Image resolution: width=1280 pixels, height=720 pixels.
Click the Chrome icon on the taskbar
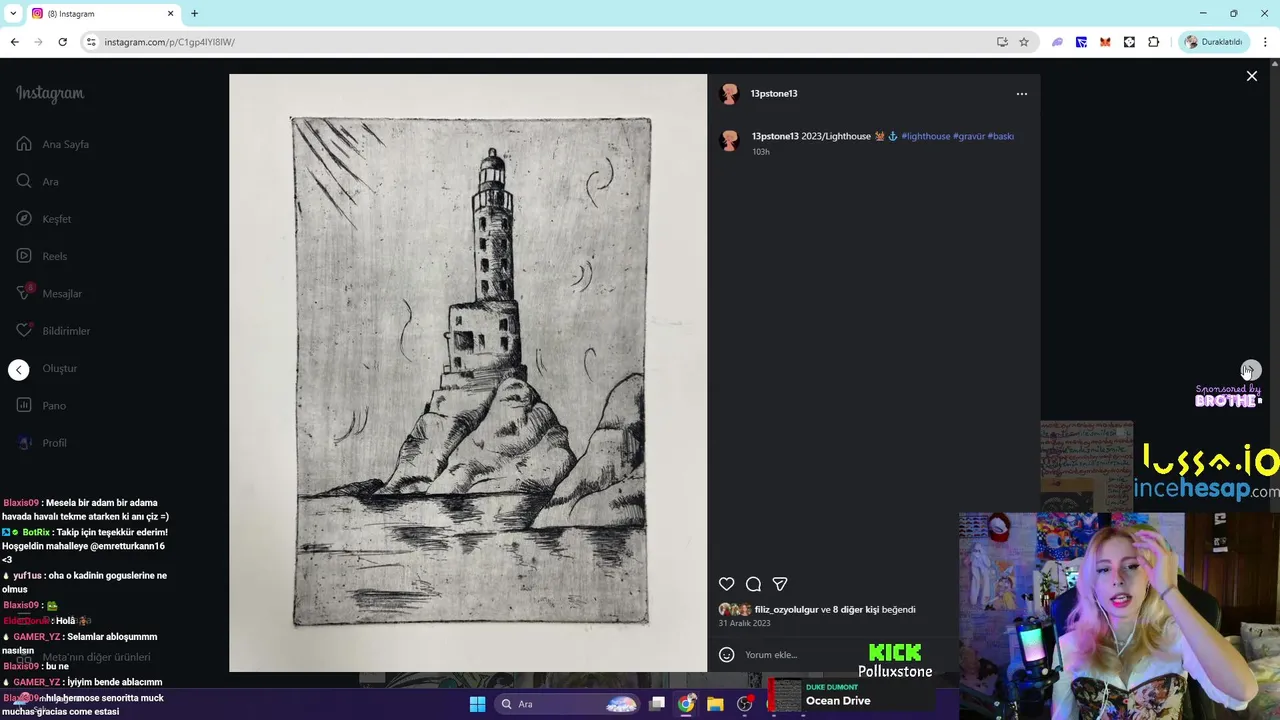[686, 704]
